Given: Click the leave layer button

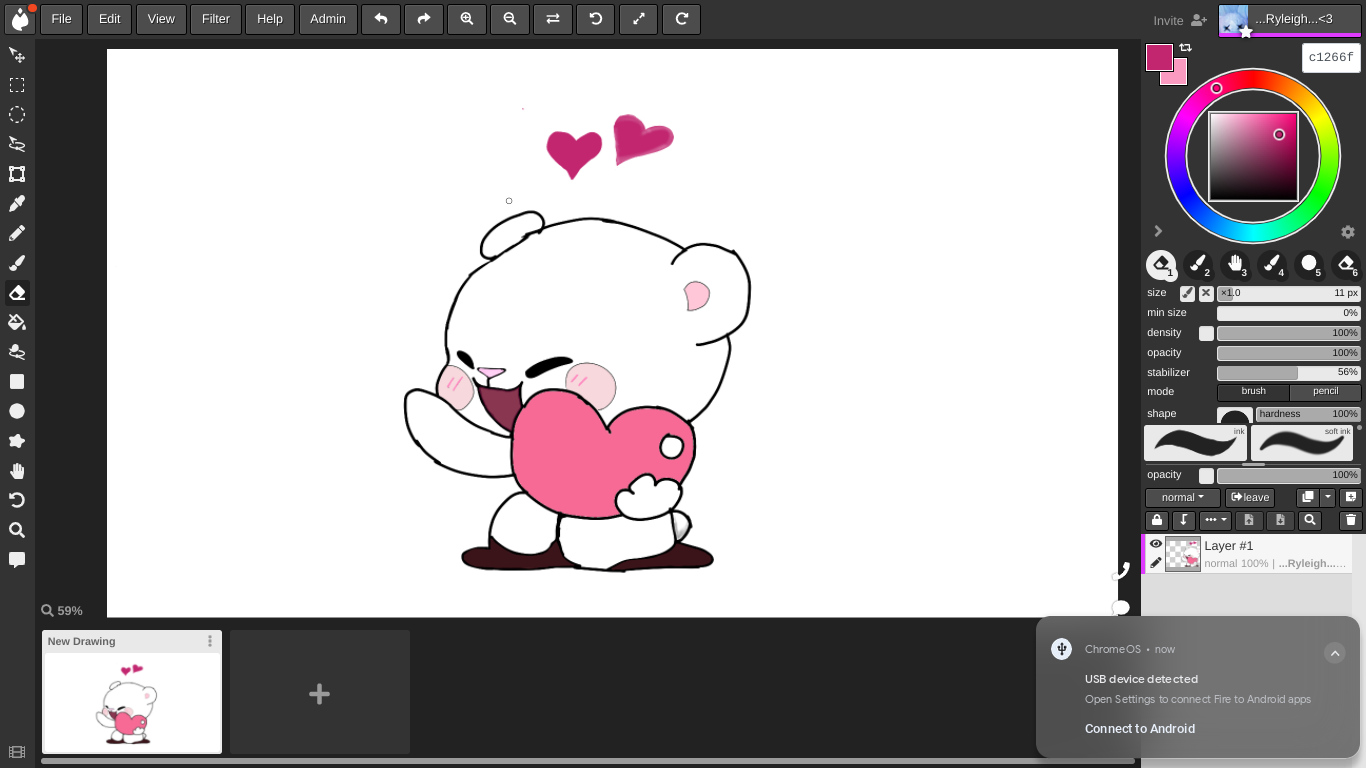Looking at the screenshot, I should [x=1250, y=497].
